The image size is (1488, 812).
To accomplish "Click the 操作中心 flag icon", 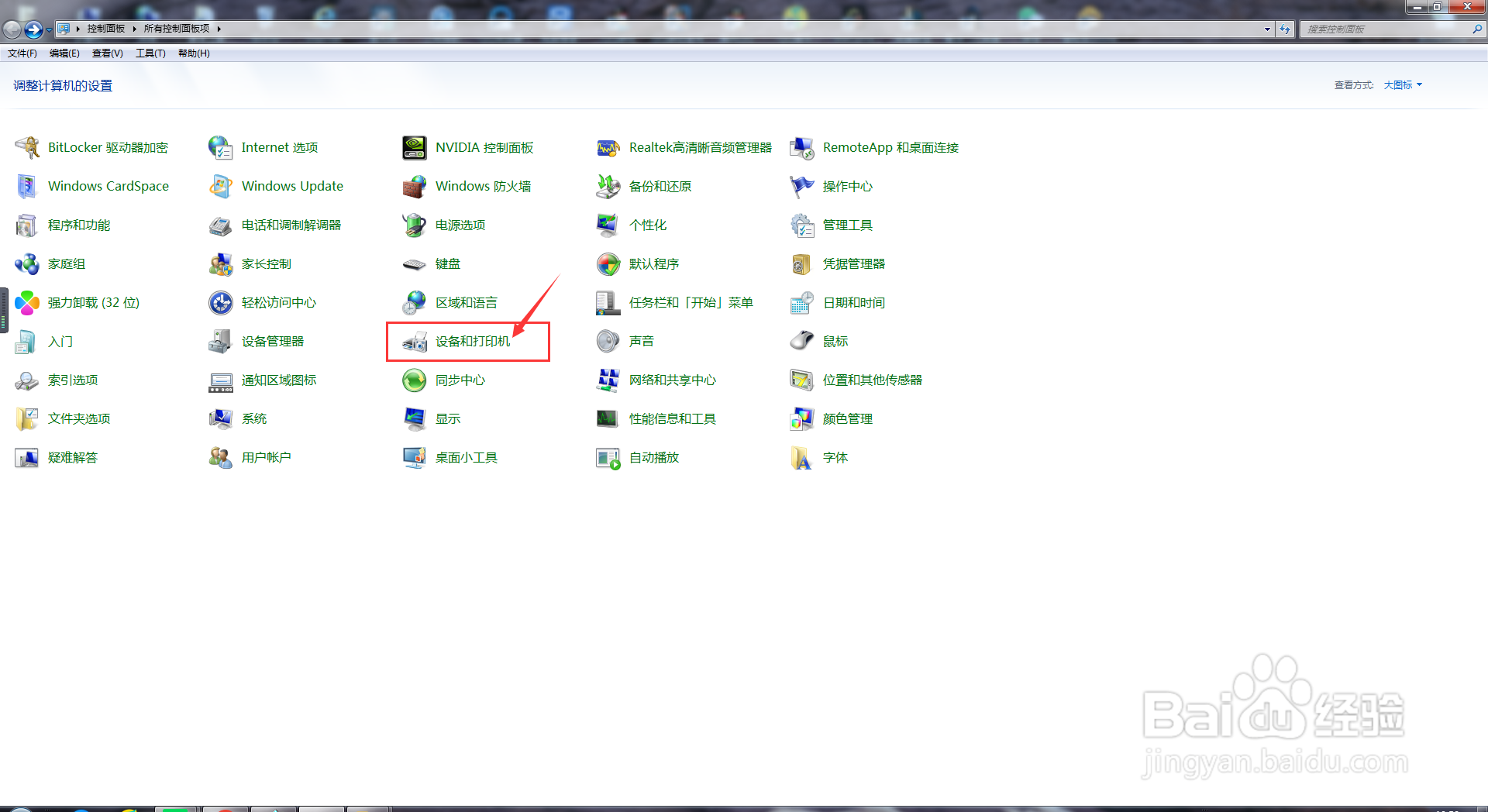I will tap(802, 186).
